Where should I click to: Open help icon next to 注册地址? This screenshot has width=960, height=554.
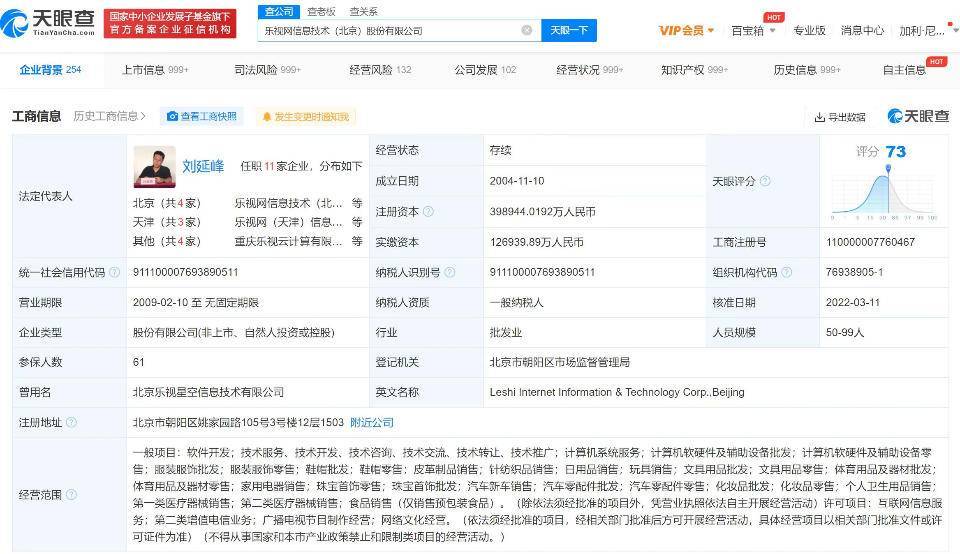coord(72,422)
